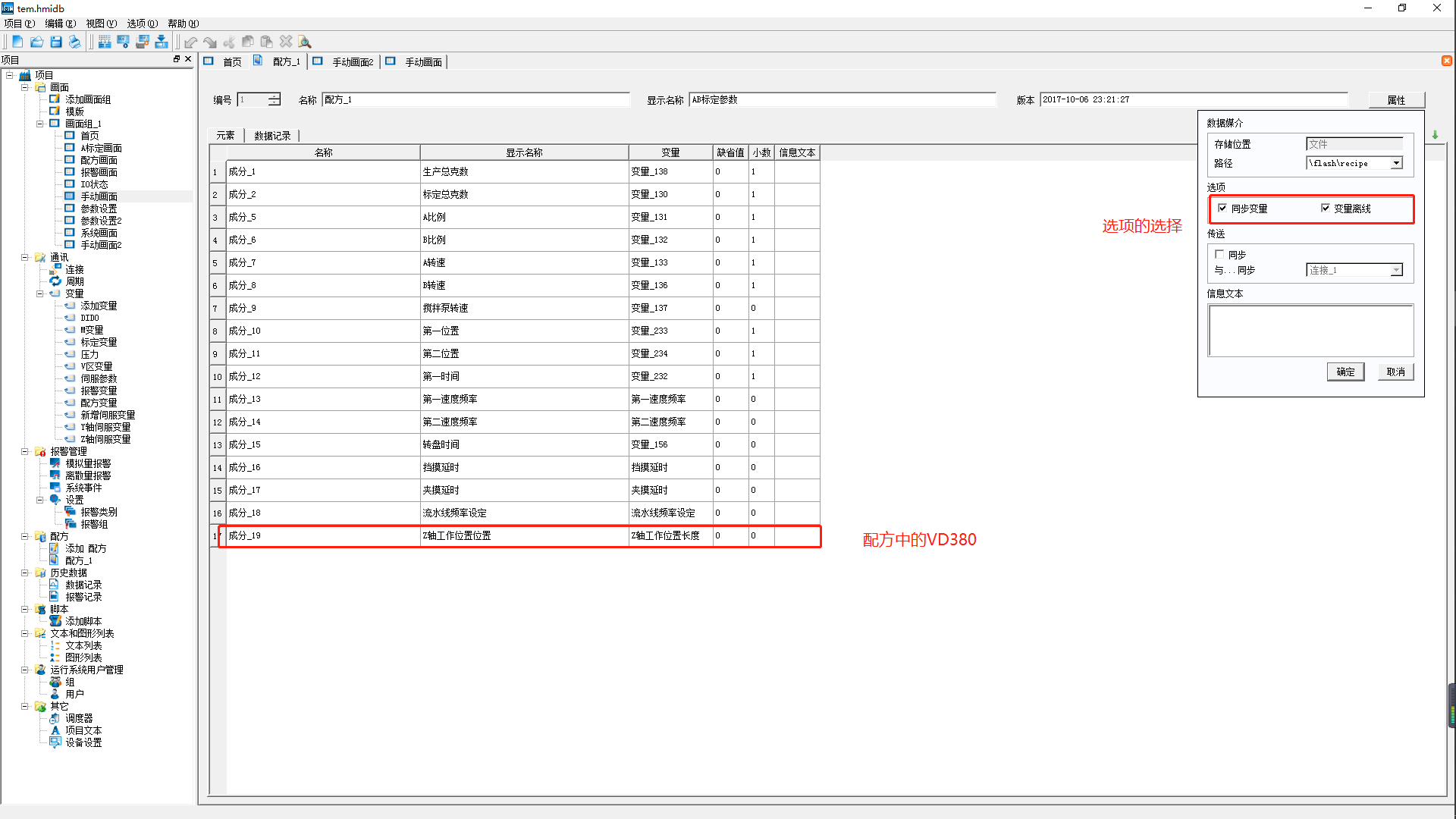Open 周期 cycle item in tree
1456x819 pixels.
point(74,281)
